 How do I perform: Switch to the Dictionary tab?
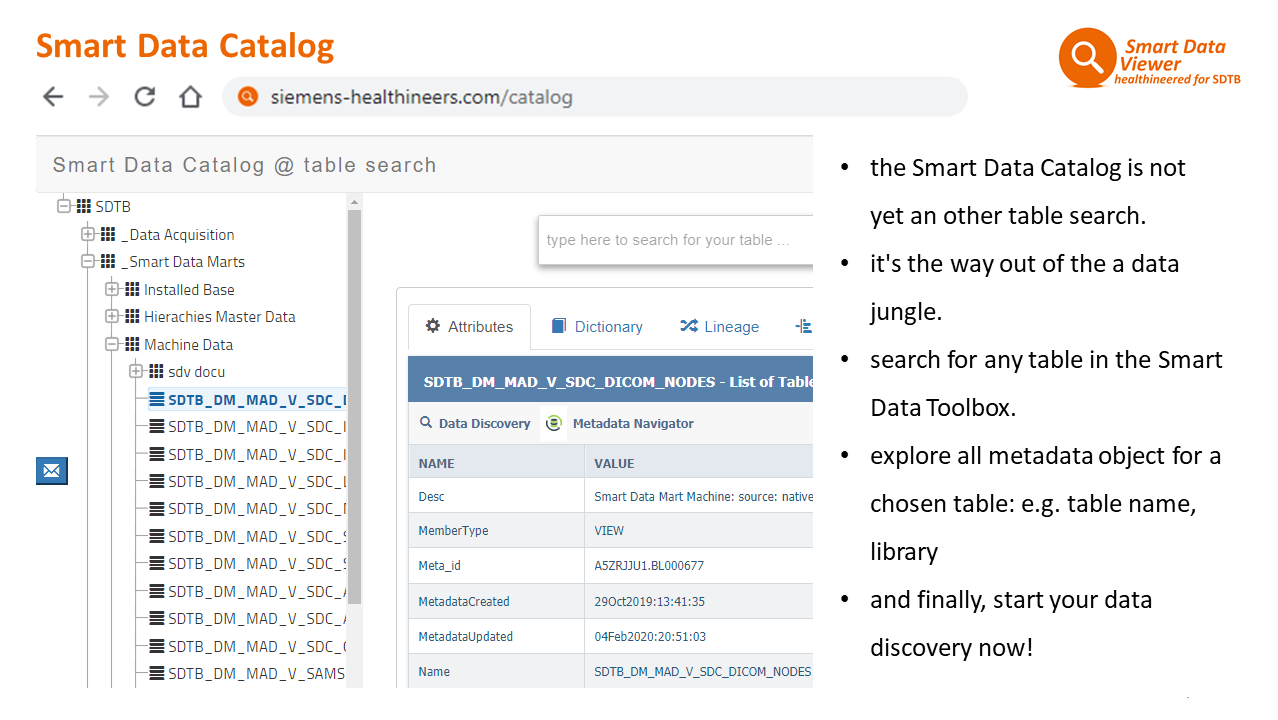click(x=597, y=327)
